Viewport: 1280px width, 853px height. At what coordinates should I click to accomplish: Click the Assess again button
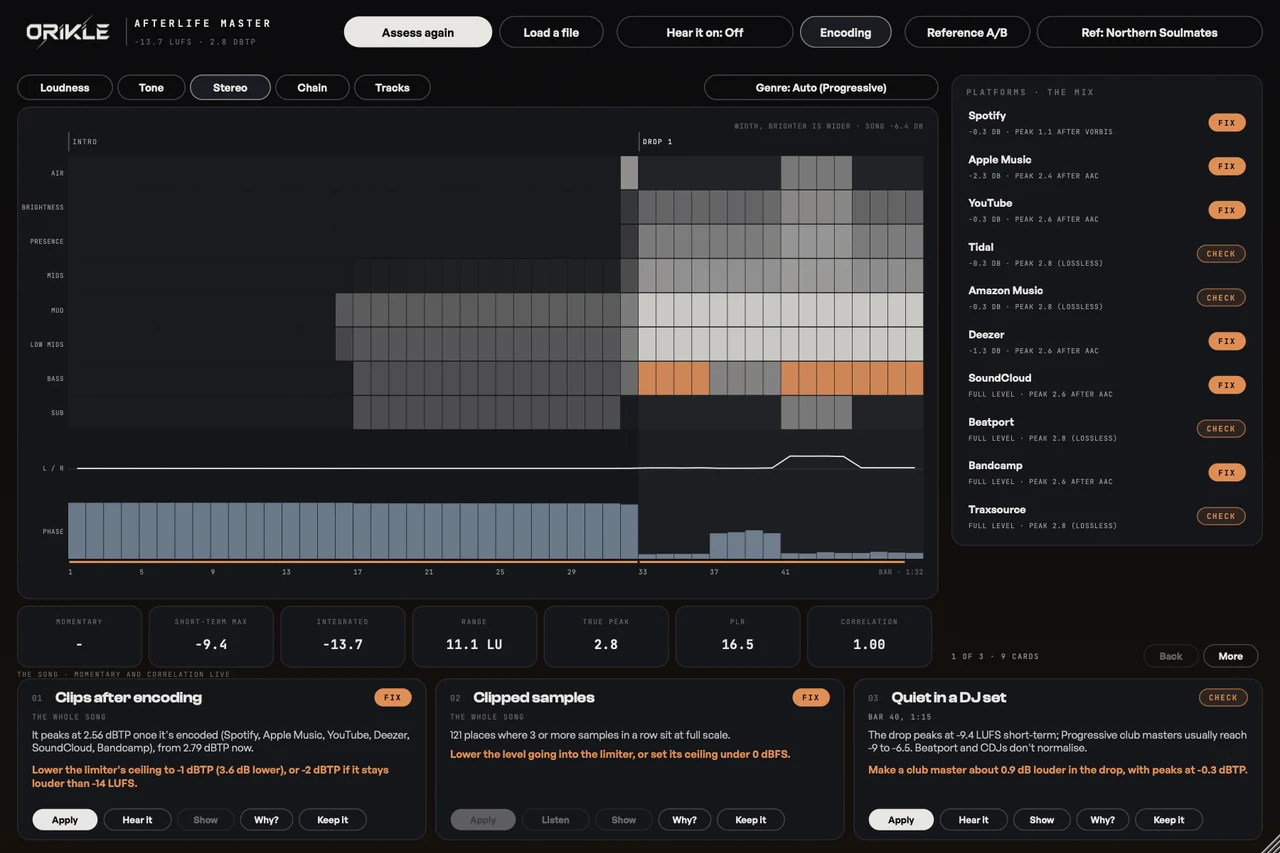(418, 32)
